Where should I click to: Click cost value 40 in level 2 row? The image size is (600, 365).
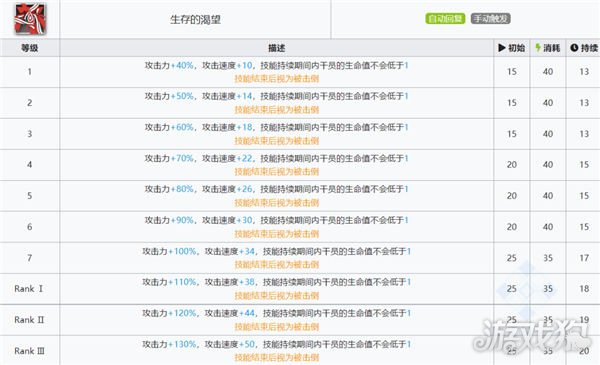(548, 103)
